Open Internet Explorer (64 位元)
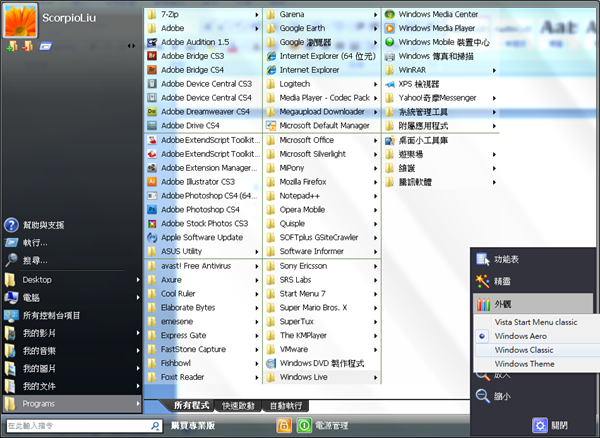The image size is (600, 438). pos(322,56)
